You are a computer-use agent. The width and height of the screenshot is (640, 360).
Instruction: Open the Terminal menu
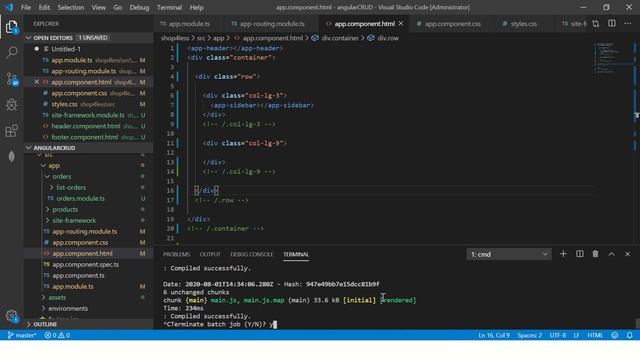point(169,7)
